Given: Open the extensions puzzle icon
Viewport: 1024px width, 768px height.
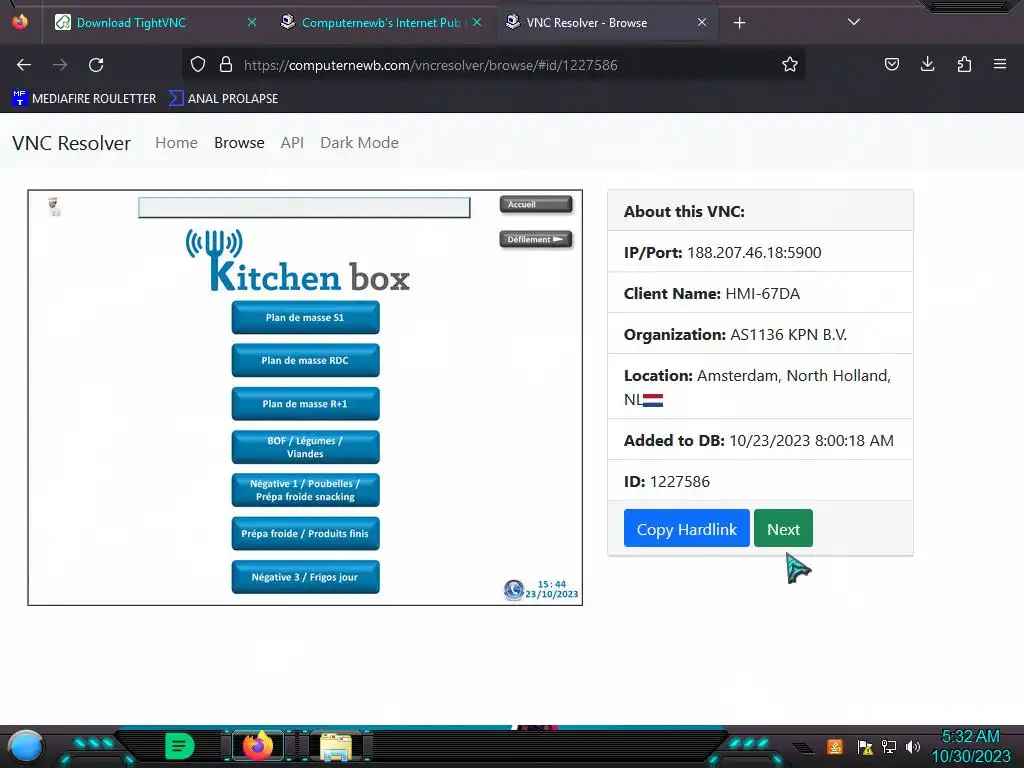Looking at the screenshot, I should click(964, 64).
